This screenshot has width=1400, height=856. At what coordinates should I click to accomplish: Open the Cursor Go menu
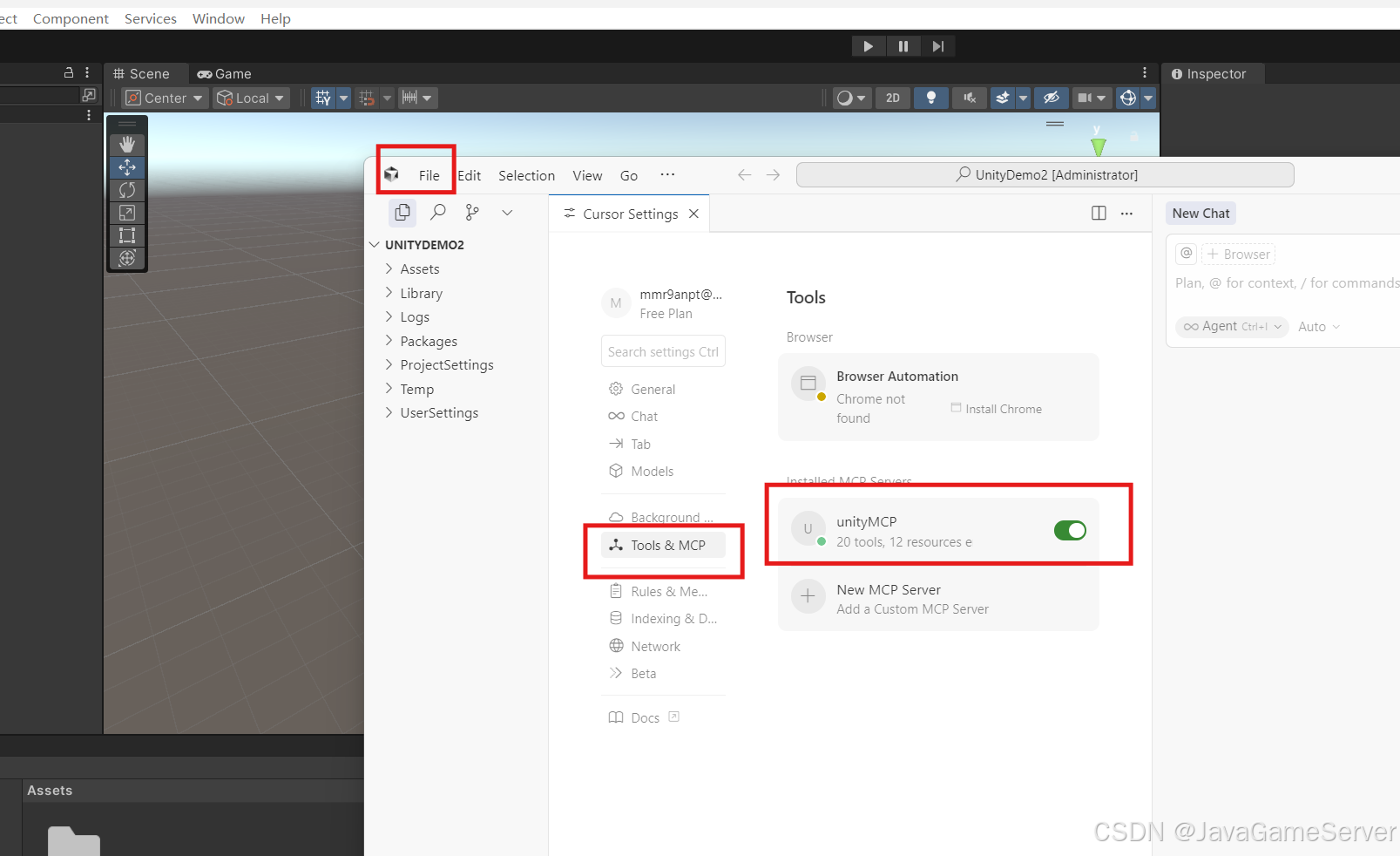(629, 175)
